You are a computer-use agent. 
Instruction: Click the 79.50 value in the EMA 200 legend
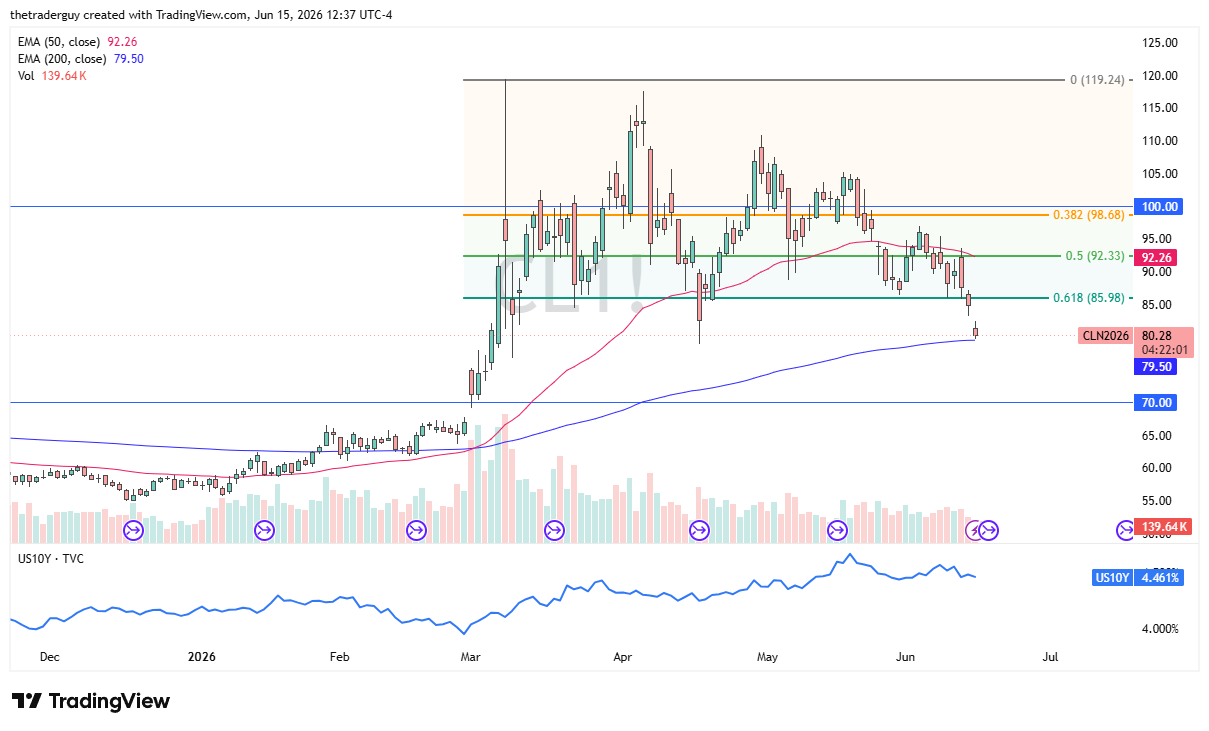pos(129,59)
